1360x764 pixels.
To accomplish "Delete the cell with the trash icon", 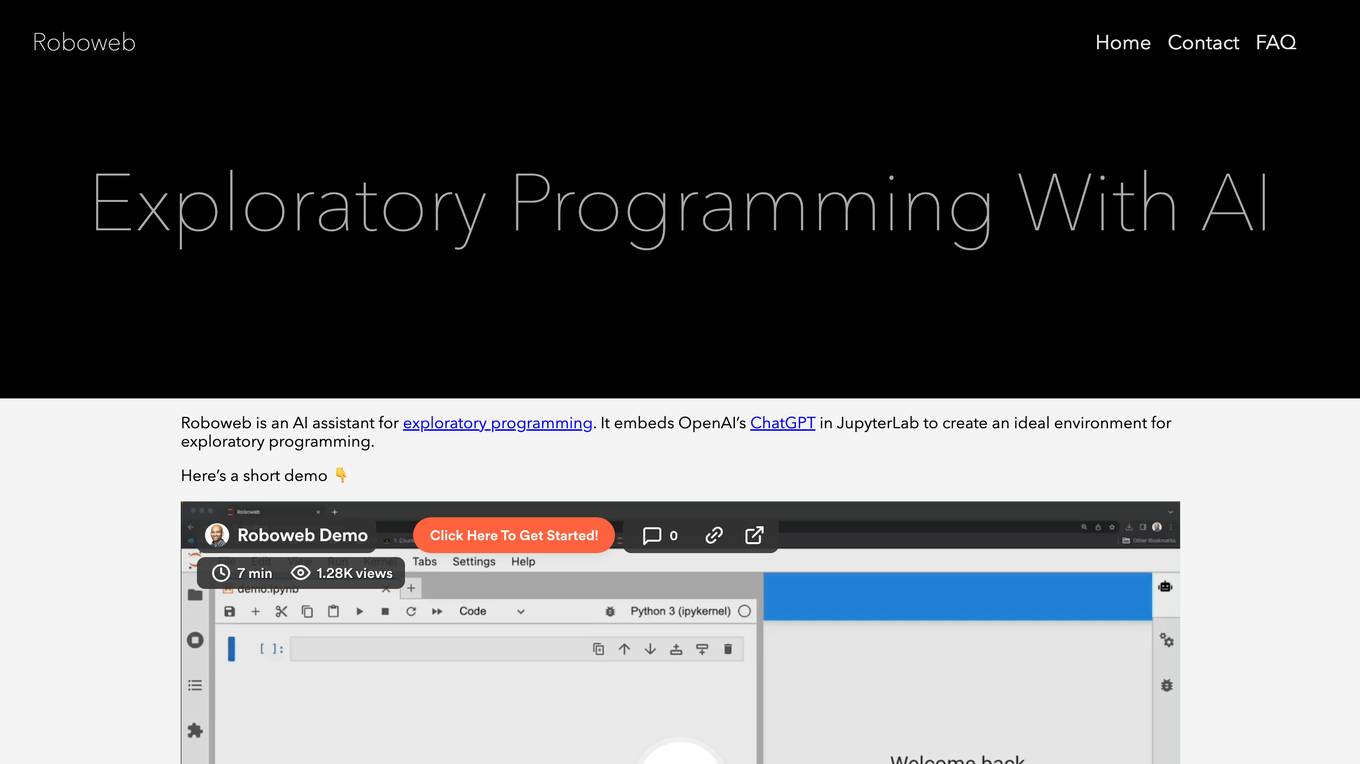I will tap(728, 649).
